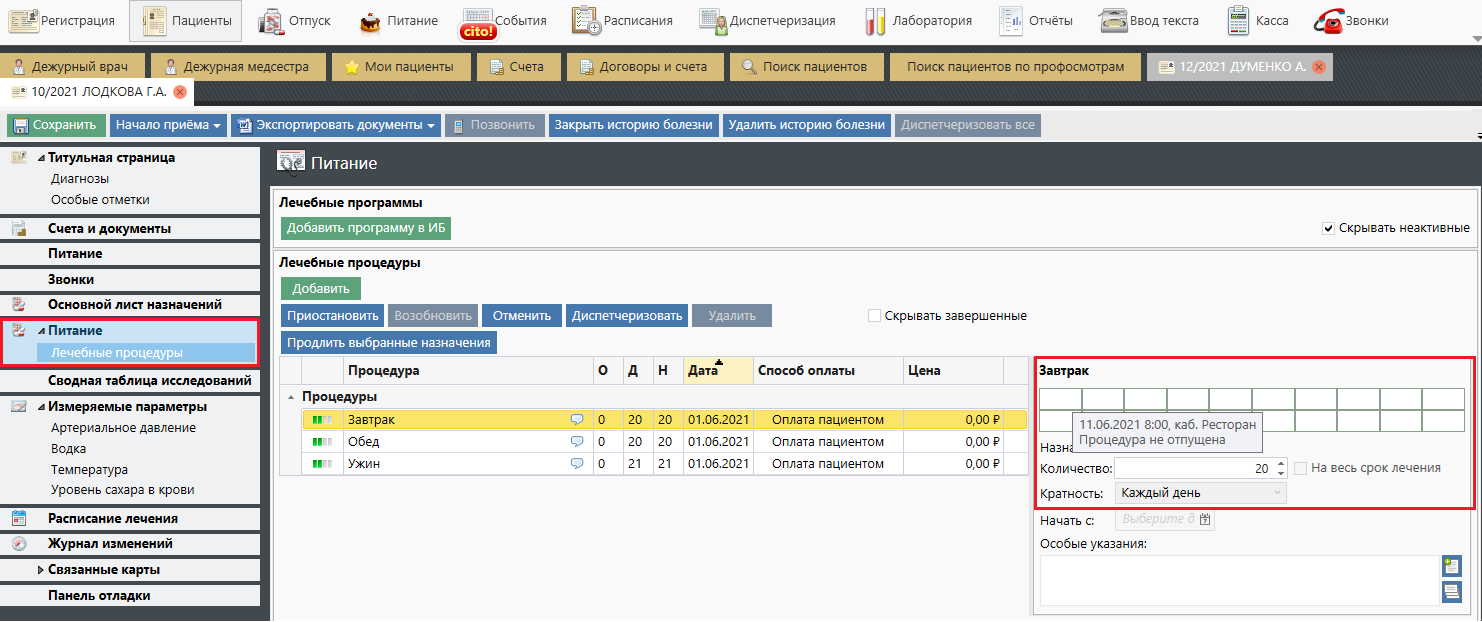The width and height of the screenshot is (1482, 622).
Task: Open the Лаборатория module icon
Action: pyautogui.click(x=877, y=21)
